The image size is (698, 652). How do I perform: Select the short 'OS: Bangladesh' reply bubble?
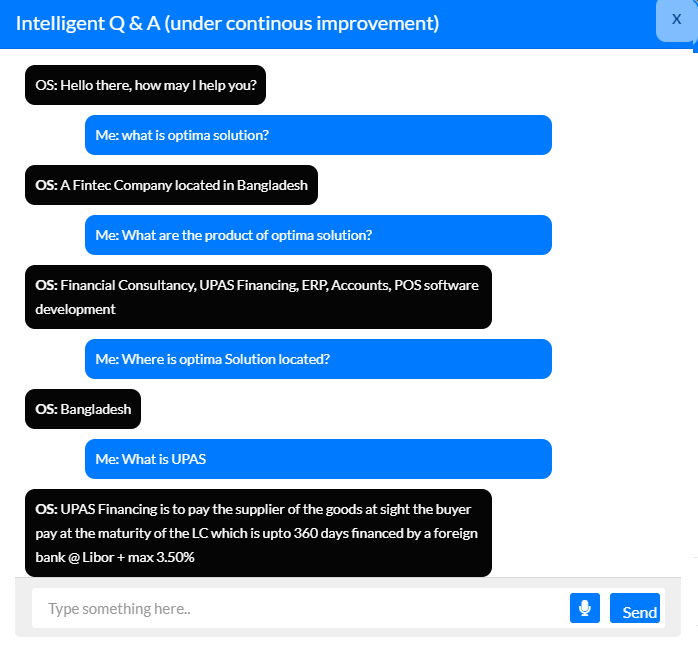pos(84,409)
